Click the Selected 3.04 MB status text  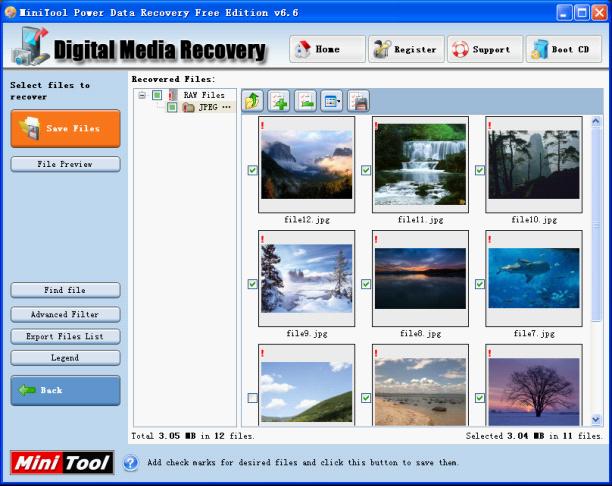[534, 436]
